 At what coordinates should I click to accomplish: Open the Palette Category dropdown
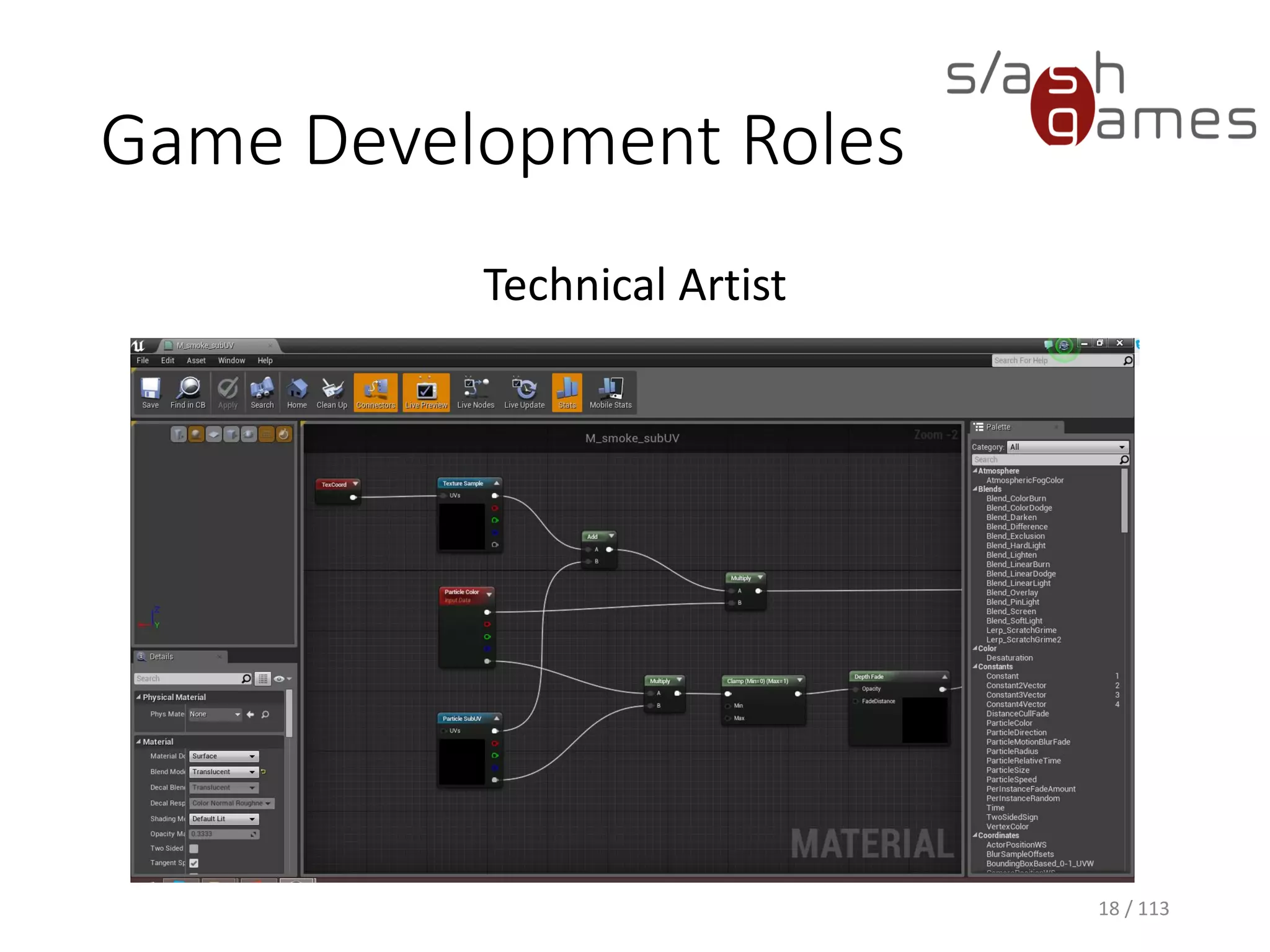[x=1067, y=447]
